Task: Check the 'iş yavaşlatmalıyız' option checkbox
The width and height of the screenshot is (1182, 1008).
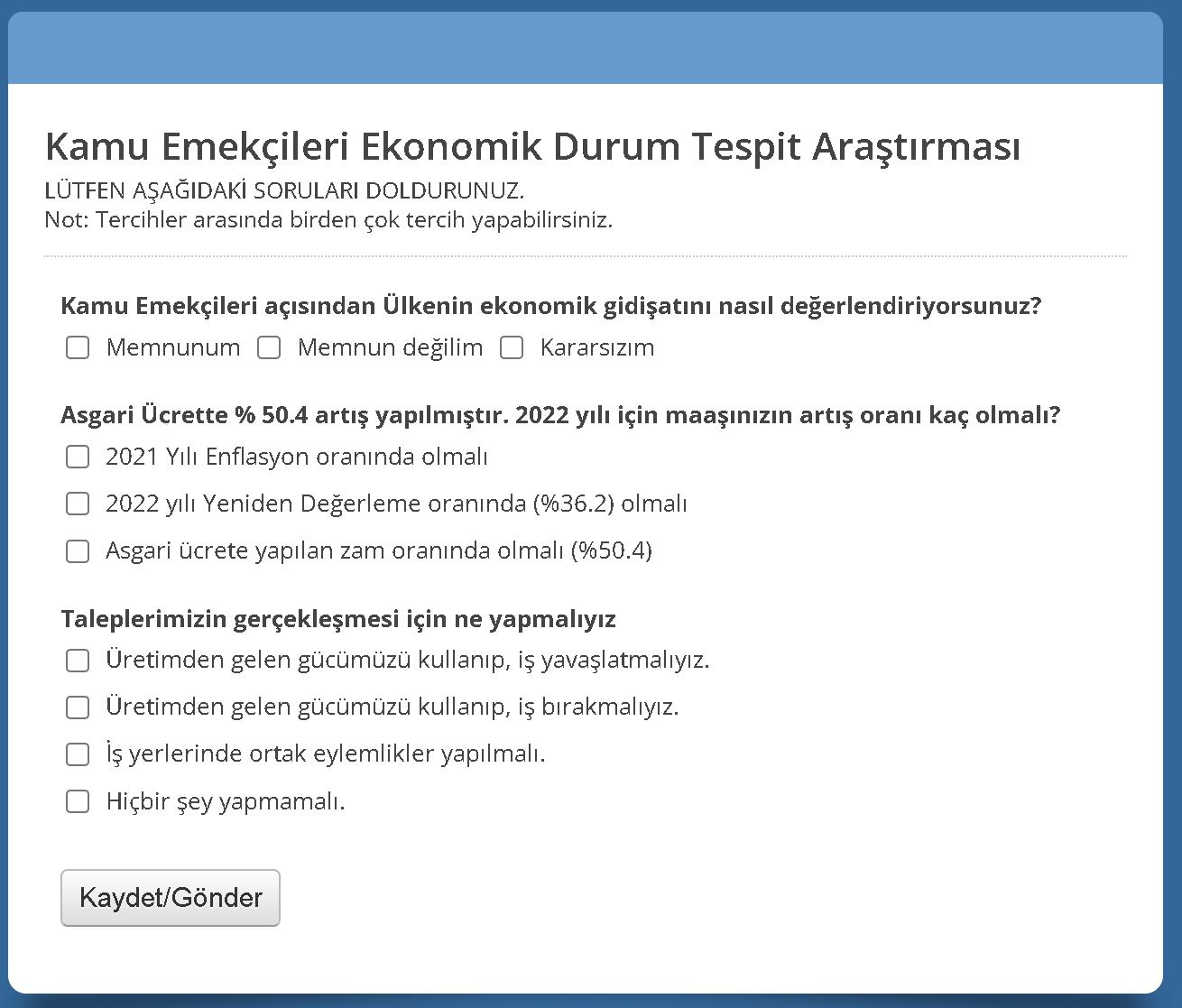Action: coord(78,661)
